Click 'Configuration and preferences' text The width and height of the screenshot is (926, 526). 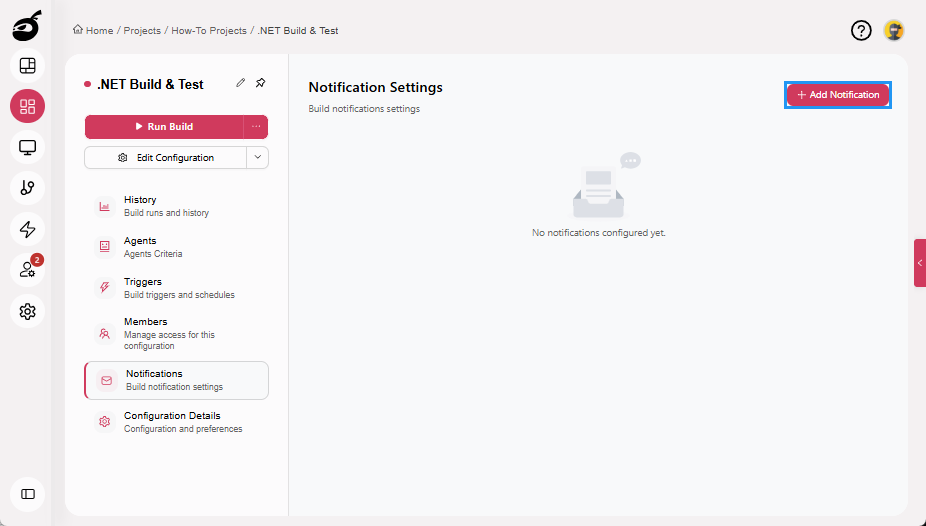(x=183, y=429)
